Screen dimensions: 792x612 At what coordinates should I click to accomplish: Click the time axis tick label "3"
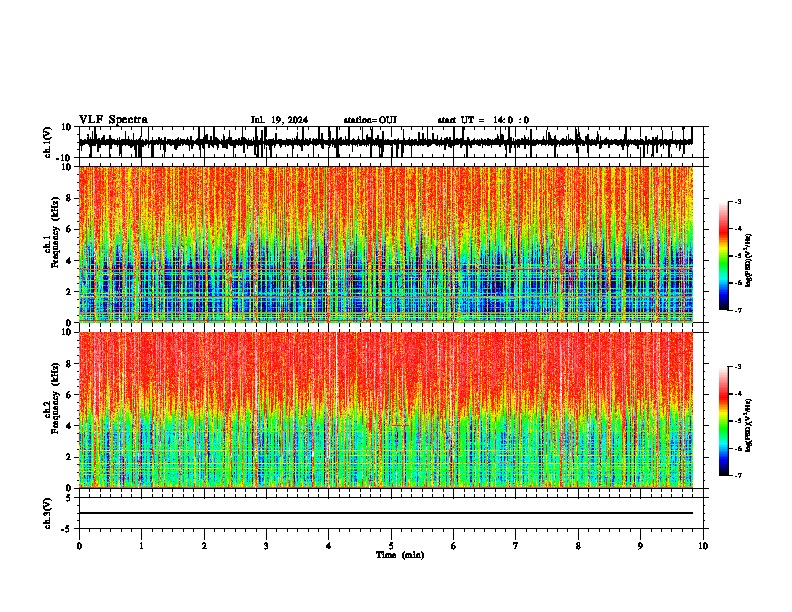pyautogui.click(x=266, y=546)
